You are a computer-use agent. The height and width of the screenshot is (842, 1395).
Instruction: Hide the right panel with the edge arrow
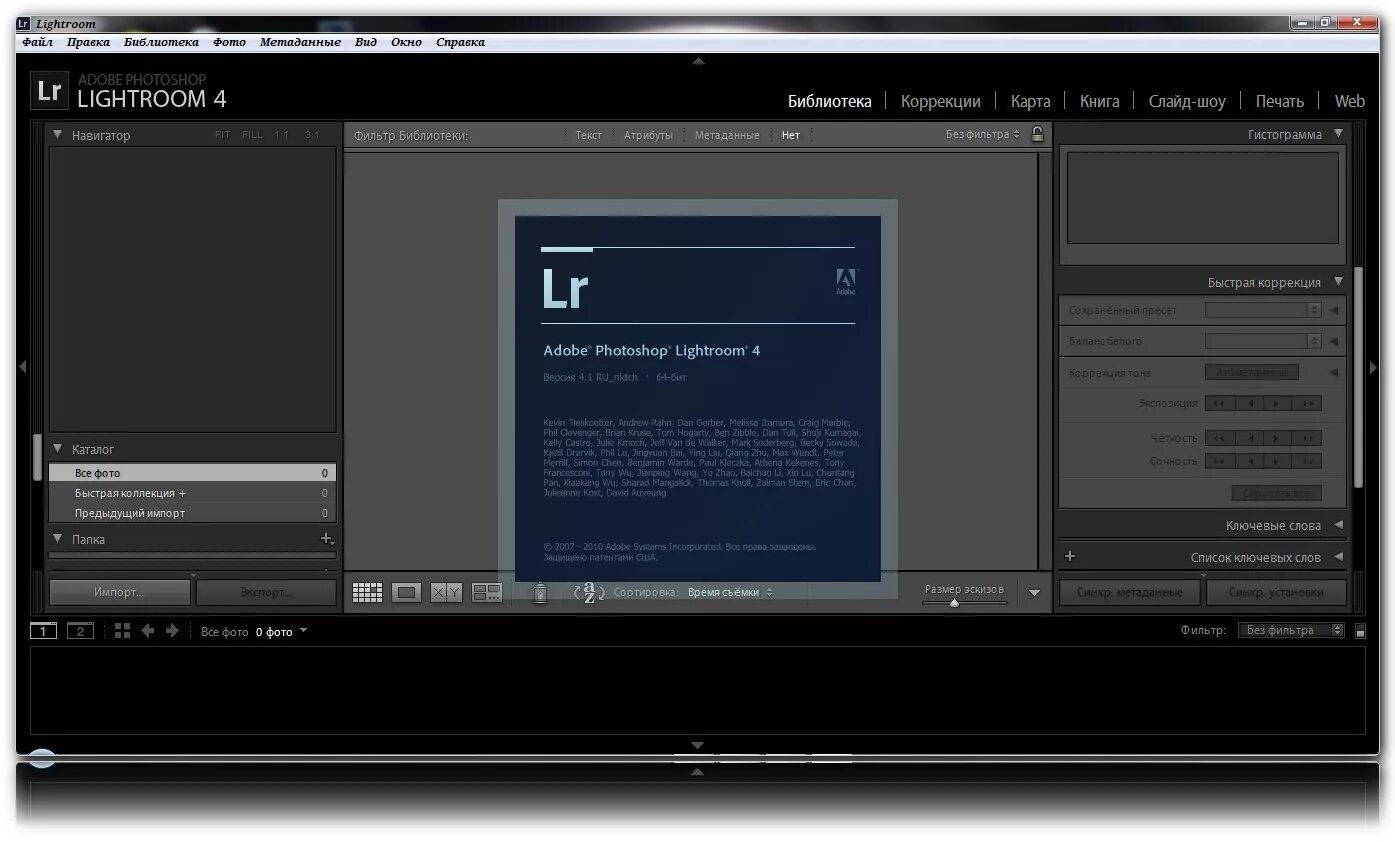pyautogui.click(x=1373, y=367)
